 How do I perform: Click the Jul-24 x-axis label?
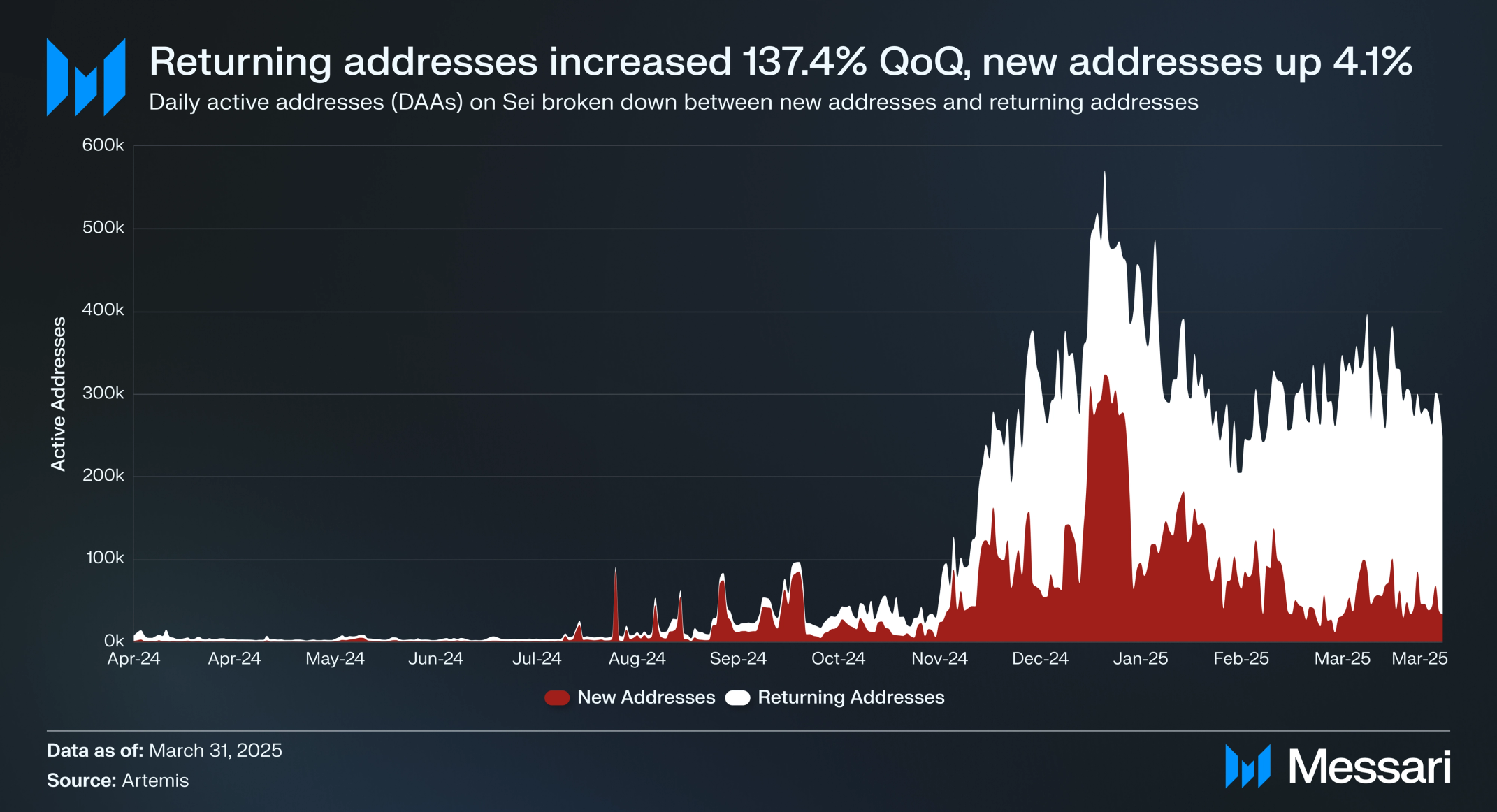537,659
